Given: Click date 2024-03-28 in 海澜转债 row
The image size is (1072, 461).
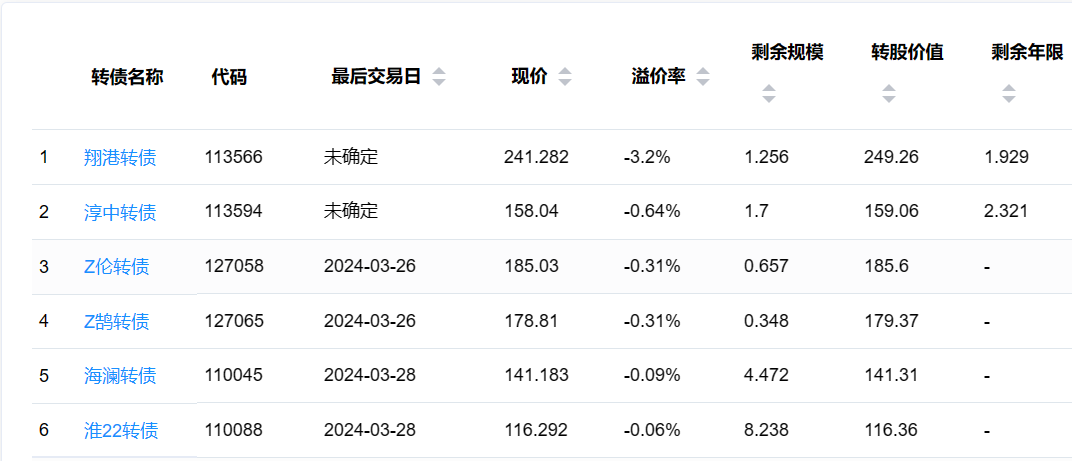Looking at the screenshot, I should [370, 376].
